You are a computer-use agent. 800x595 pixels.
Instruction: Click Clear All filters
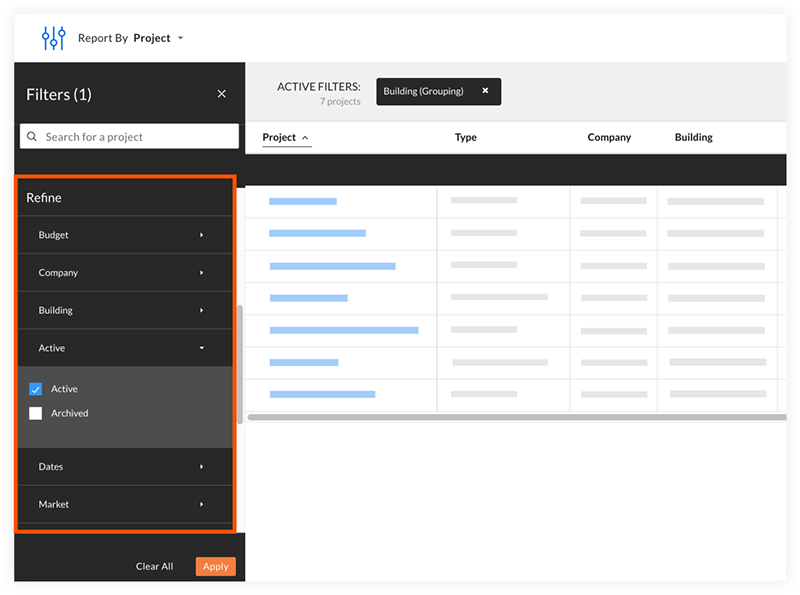[154, 566]
